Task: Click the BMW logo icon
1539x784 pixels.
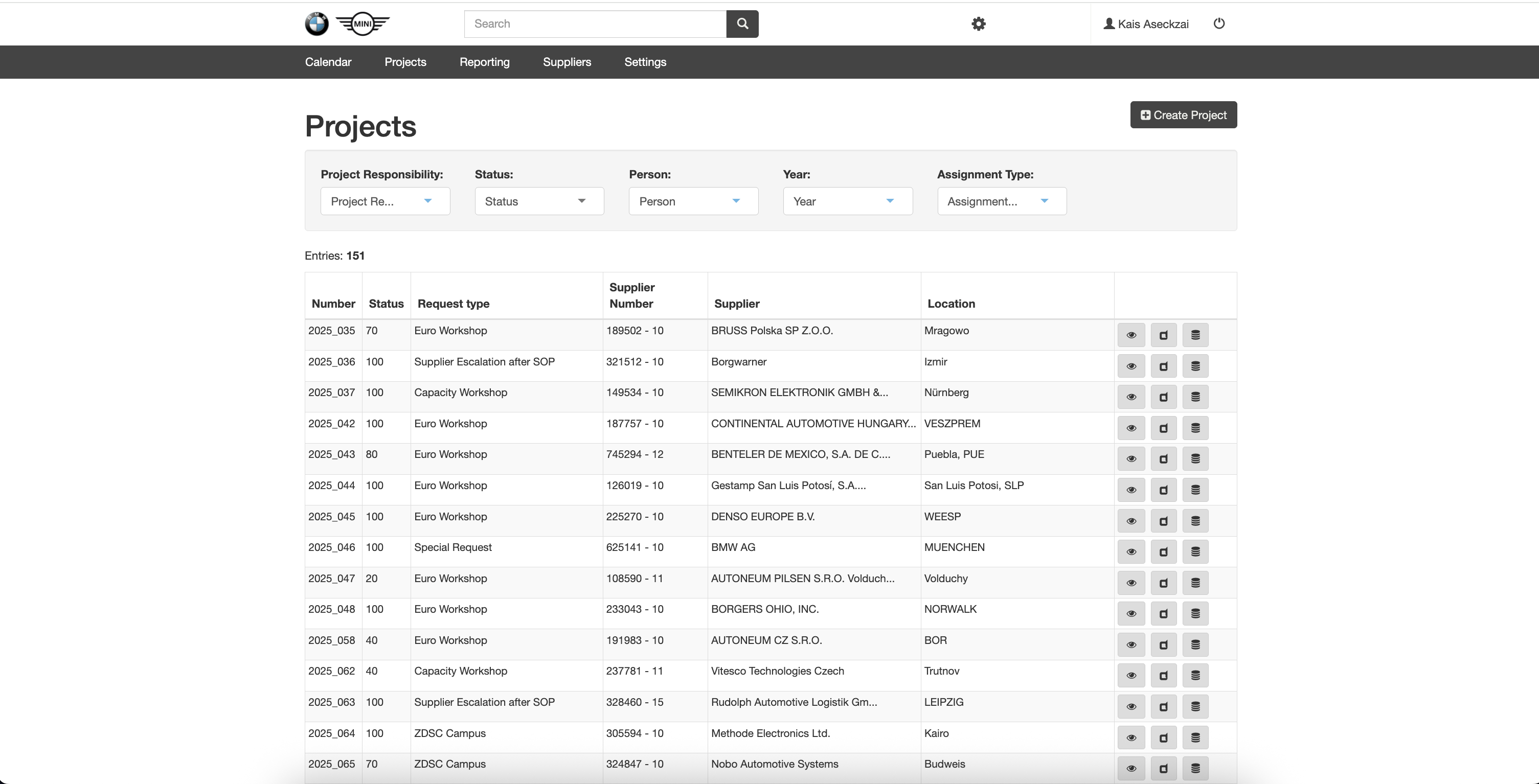Action: point(316,24)
